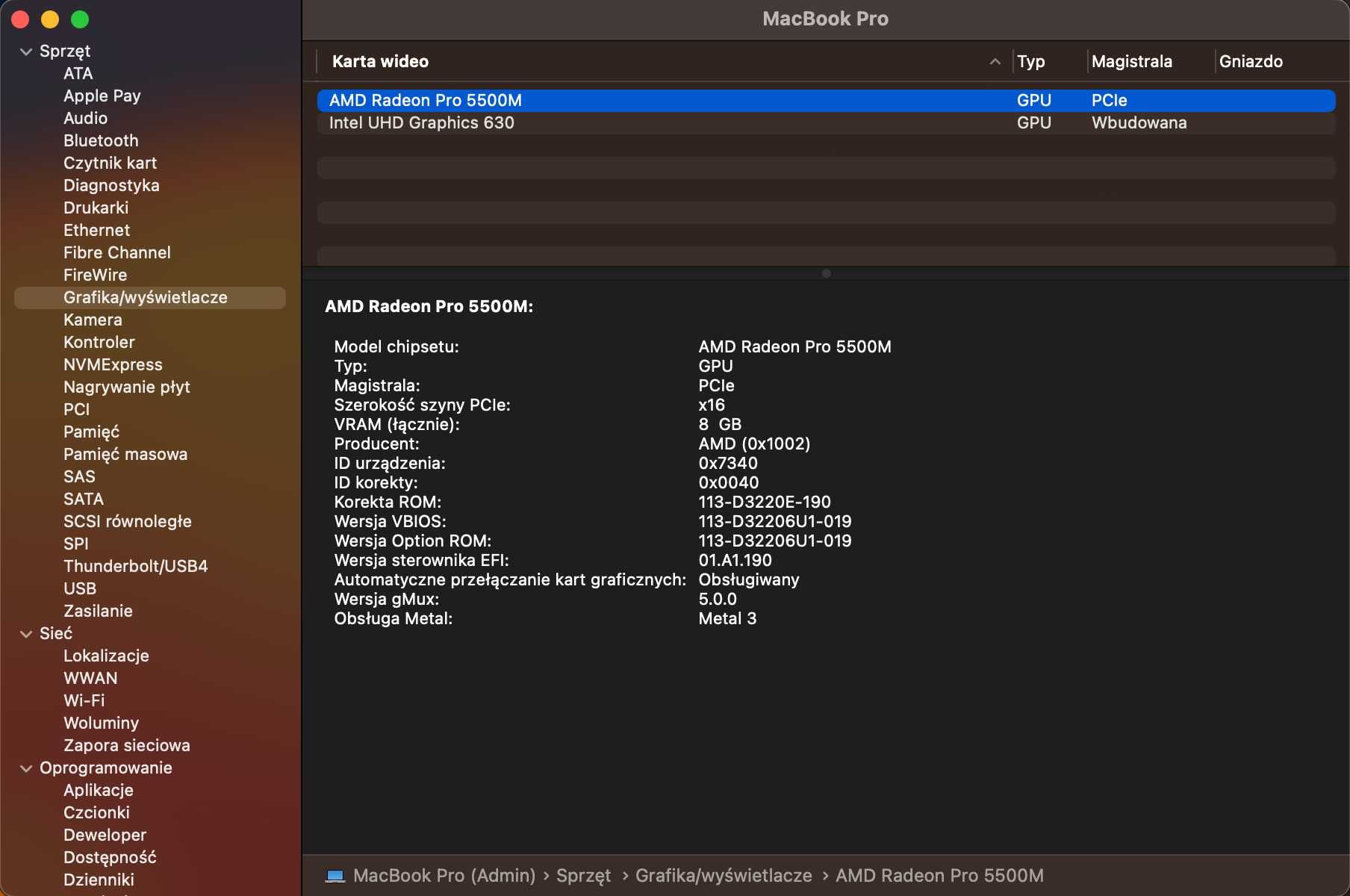Open USB hardware info
The width and height of the screenshot is (1350, 896).
[80, 588]
